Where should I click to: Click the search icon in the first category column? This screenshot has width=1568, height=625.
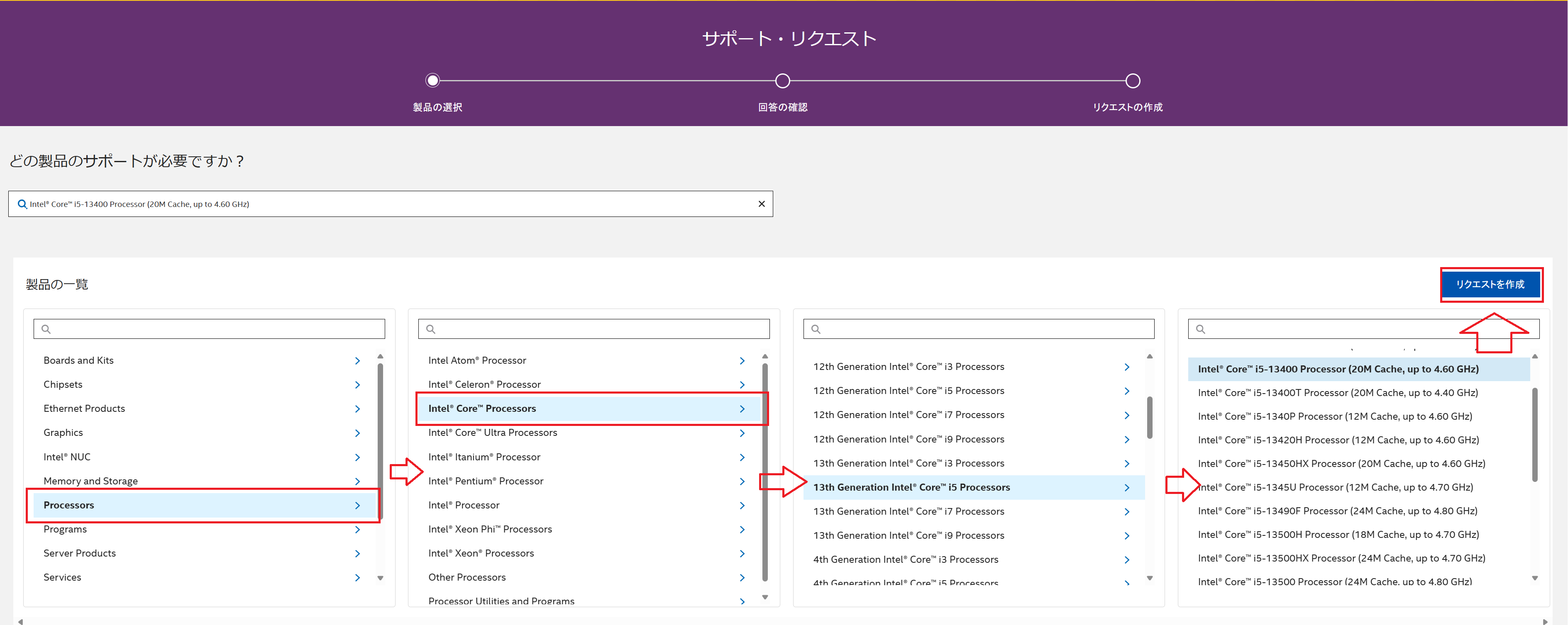[46, 329]
